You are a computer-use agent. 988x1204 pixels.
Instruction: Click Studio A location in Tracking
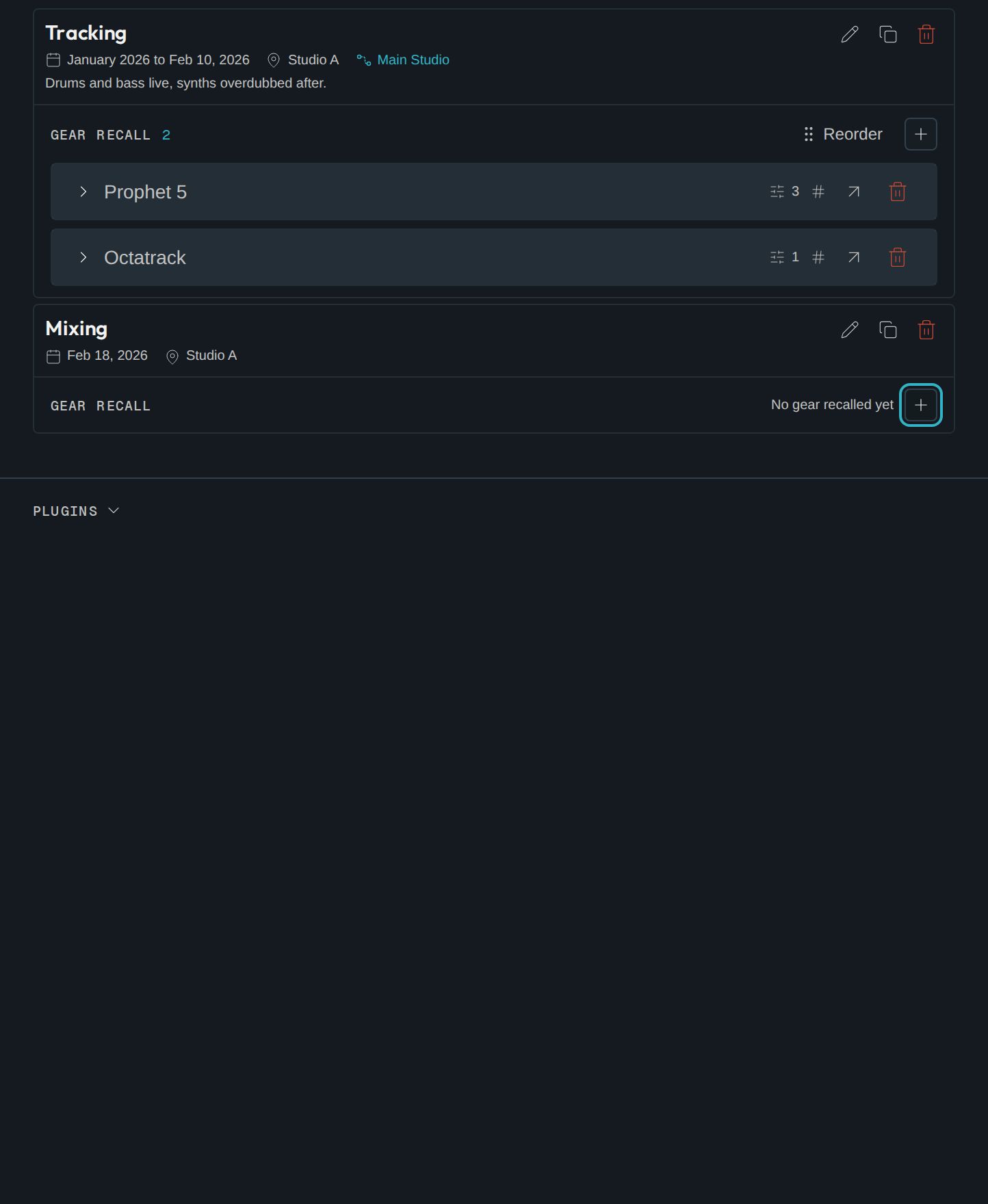coord(313,60)
